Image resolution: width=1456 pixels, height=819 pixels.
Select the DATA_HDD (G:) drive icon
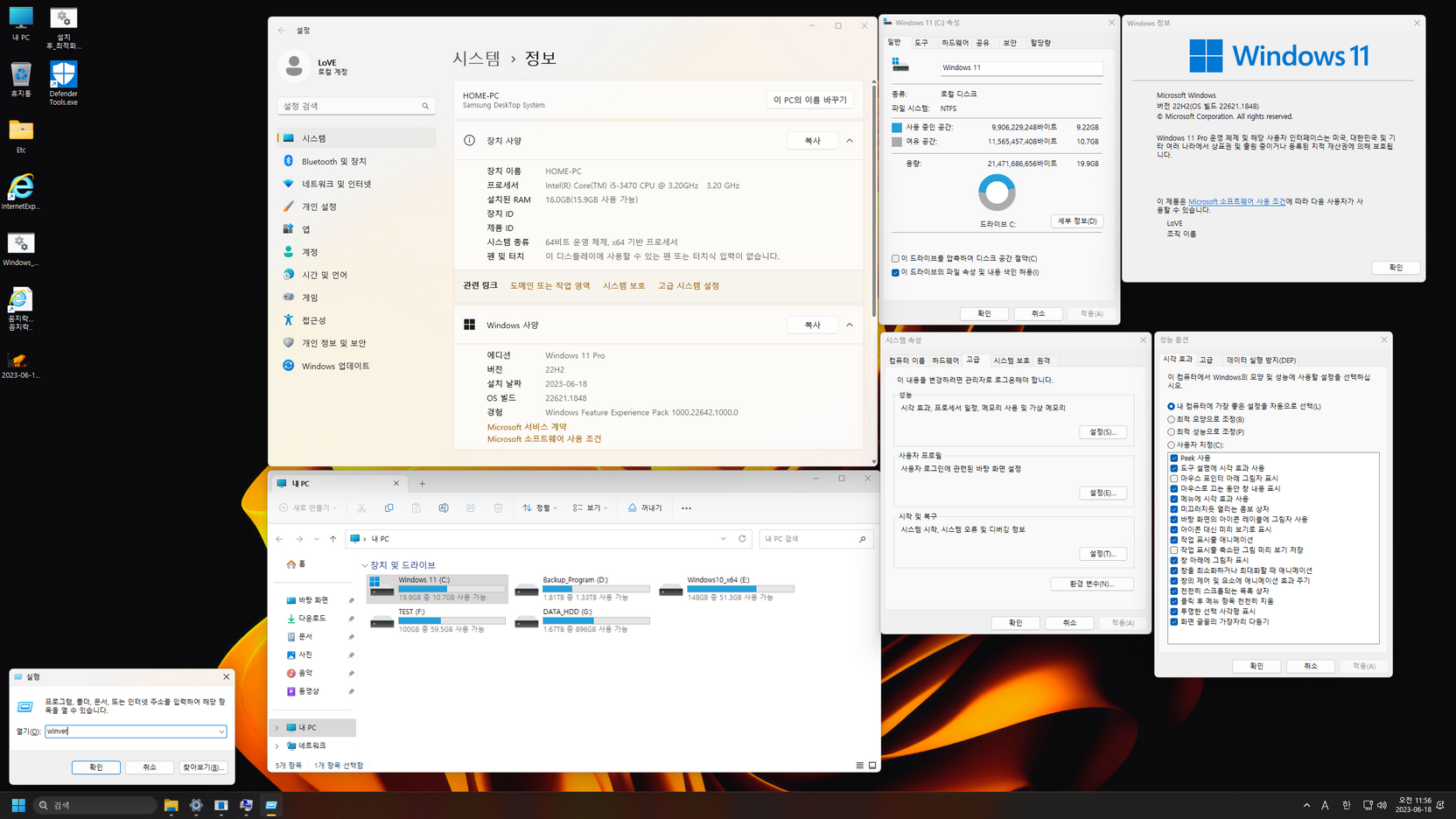(527, 621)
